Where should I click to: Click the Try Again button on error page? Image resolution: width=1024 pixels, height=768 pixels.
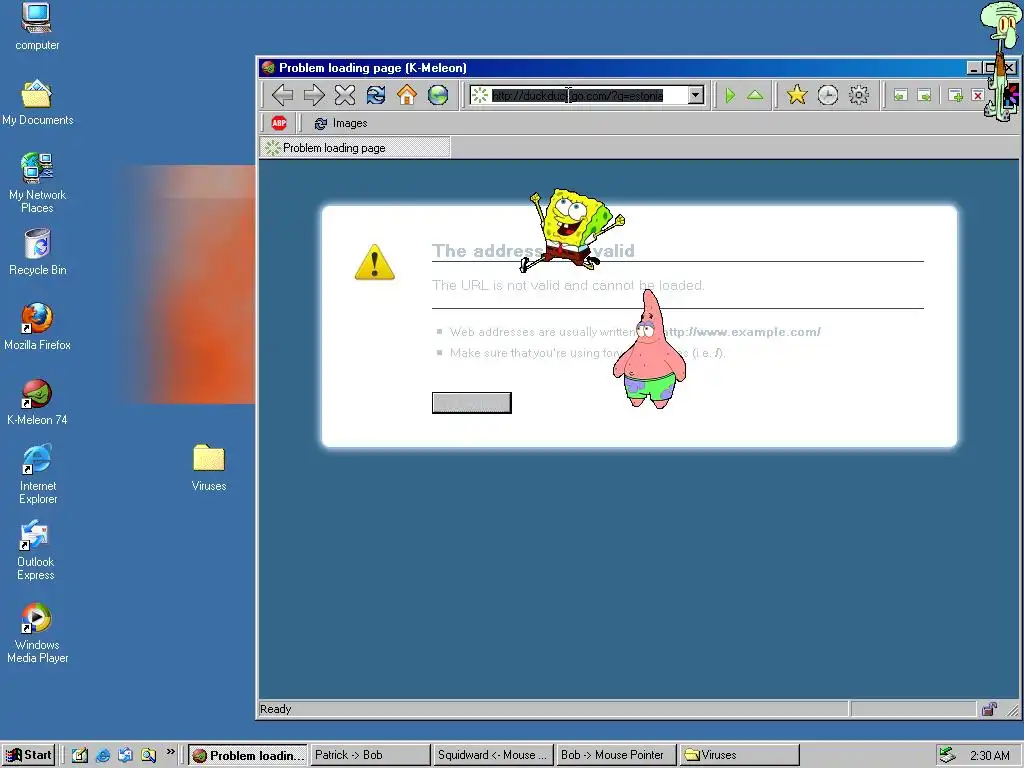[472, 403]
